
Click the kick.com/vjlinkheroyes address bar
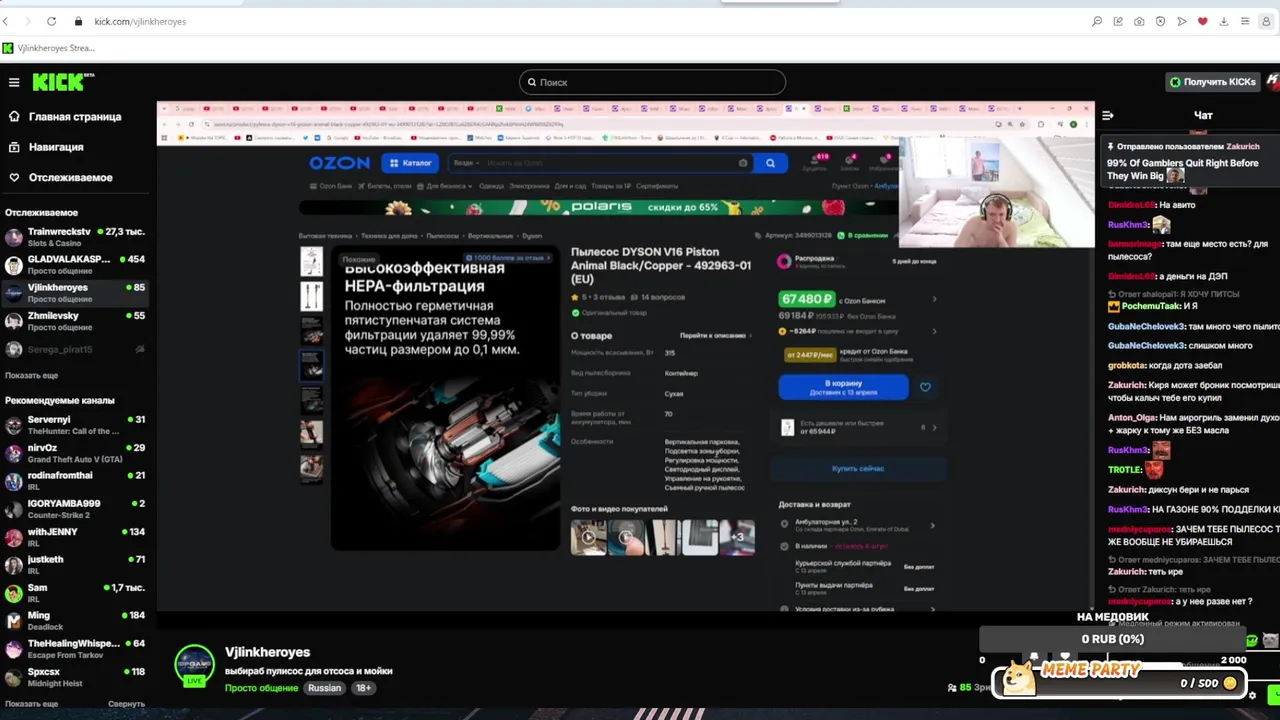140,21
